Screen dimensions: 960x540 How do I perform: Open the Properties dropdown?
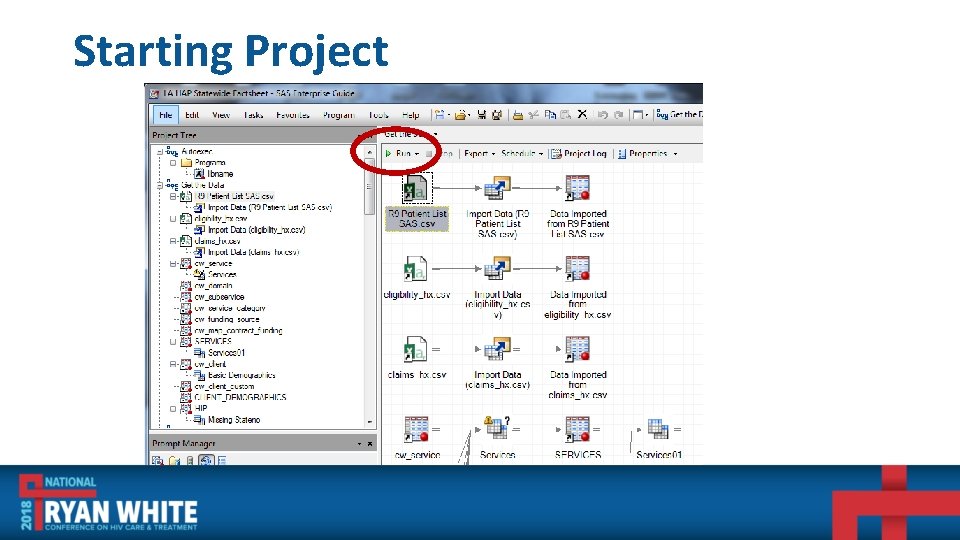coord(648,154)
